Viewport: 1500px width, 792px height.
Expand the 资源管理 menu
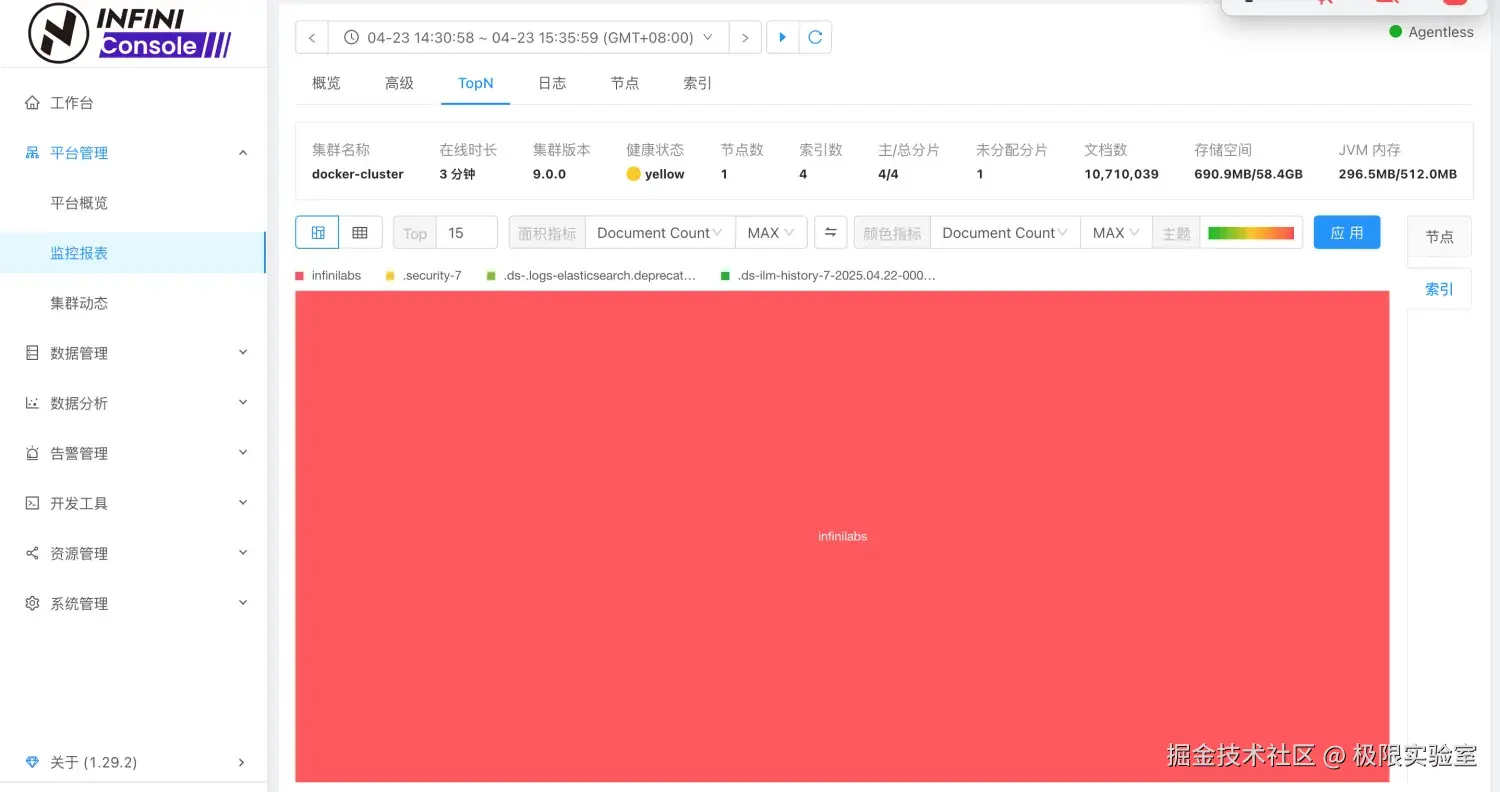(242, 553)
